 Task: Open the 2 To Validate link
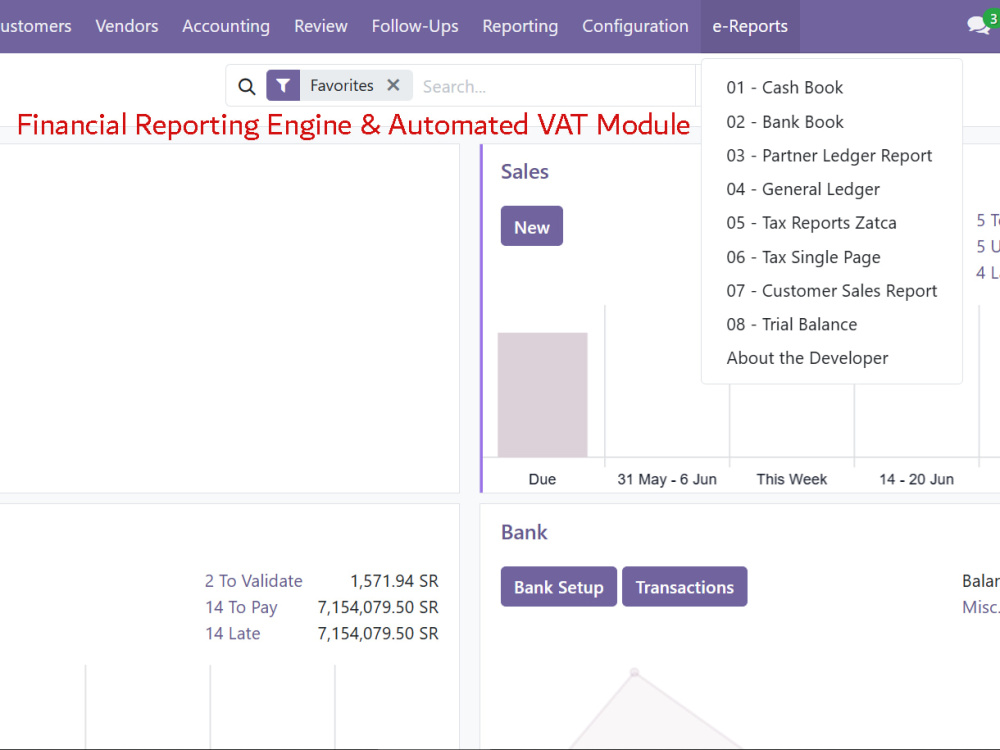254,581
